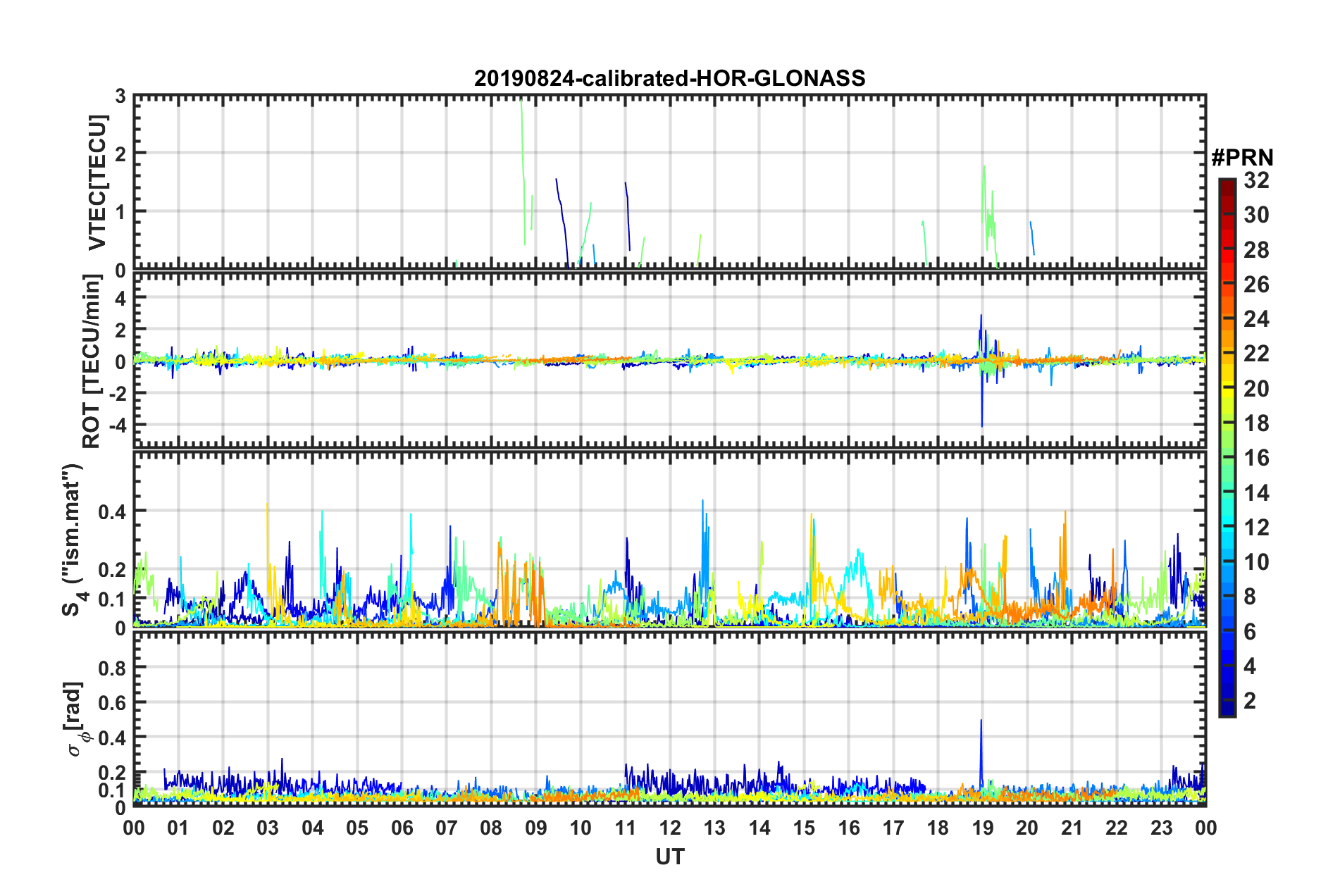Click the 19 hour tick on the UT axis
The image size is (1340, 896).
[983, 828]
